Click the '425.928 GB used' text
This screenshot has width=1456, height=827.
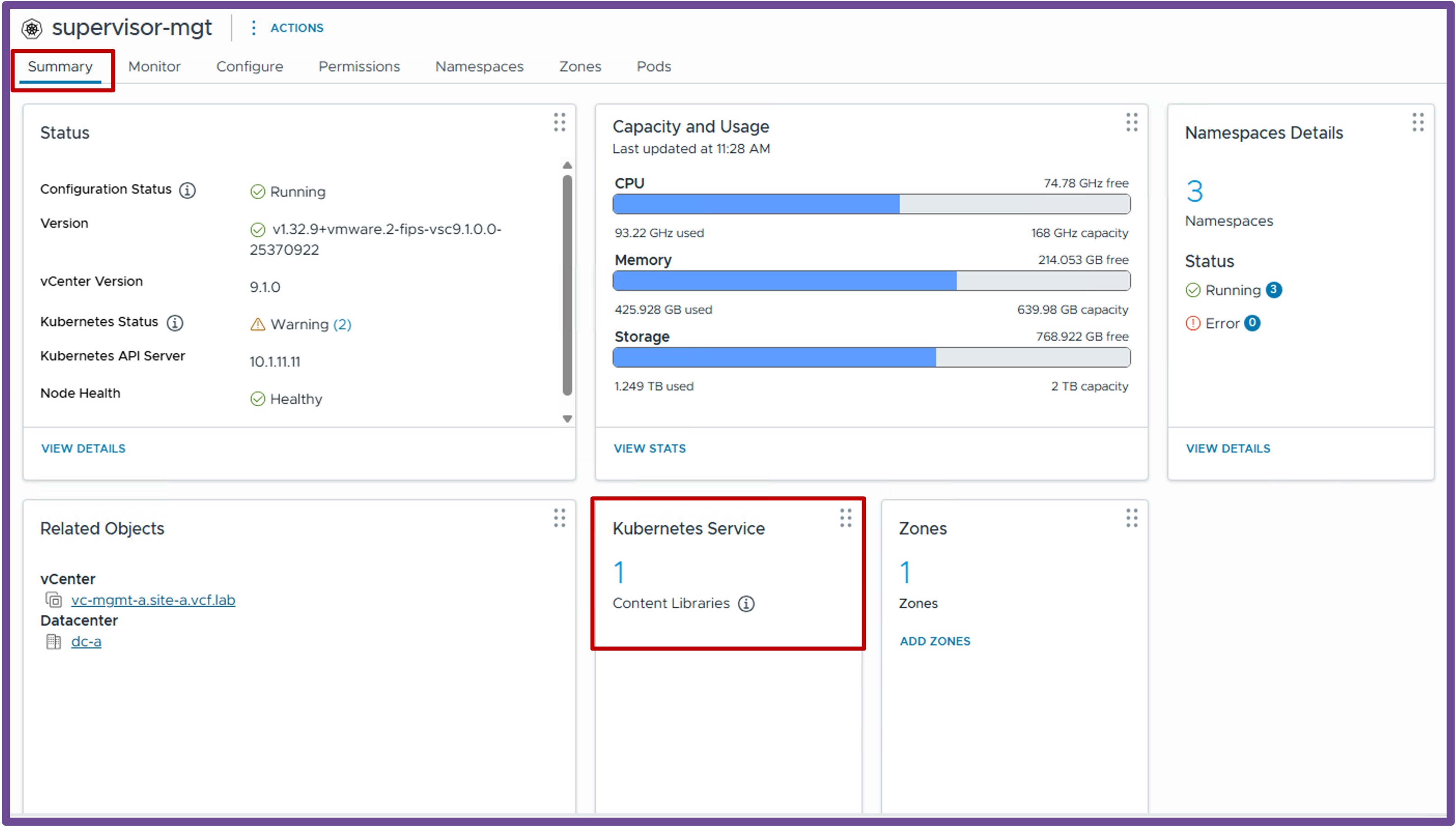click(x=663, y=309)
